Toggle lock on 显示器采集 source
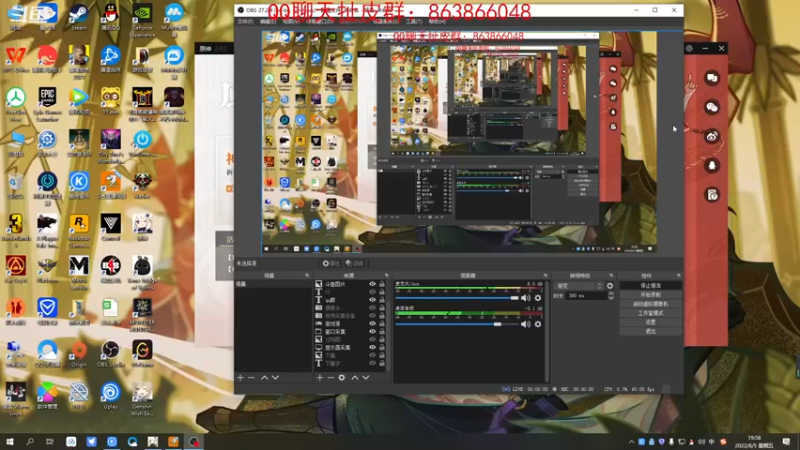The height and width of the screenshot is (450, 800). pyautogui.click(x=382, y=347)
